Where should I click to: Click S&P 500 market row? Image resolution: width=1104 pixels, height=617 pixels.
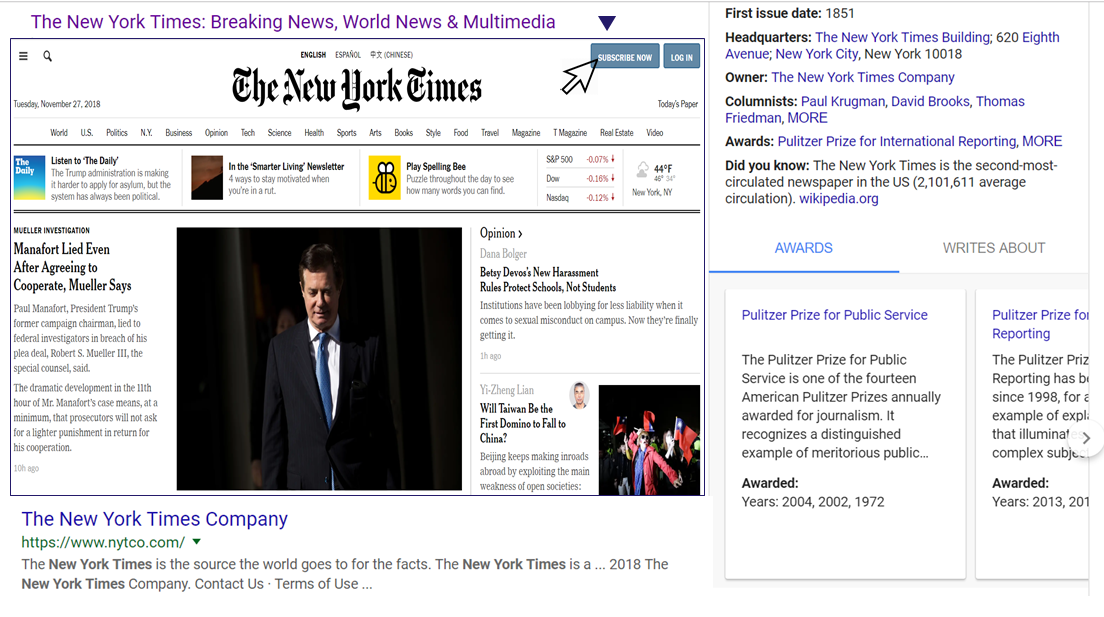[580, 159]
